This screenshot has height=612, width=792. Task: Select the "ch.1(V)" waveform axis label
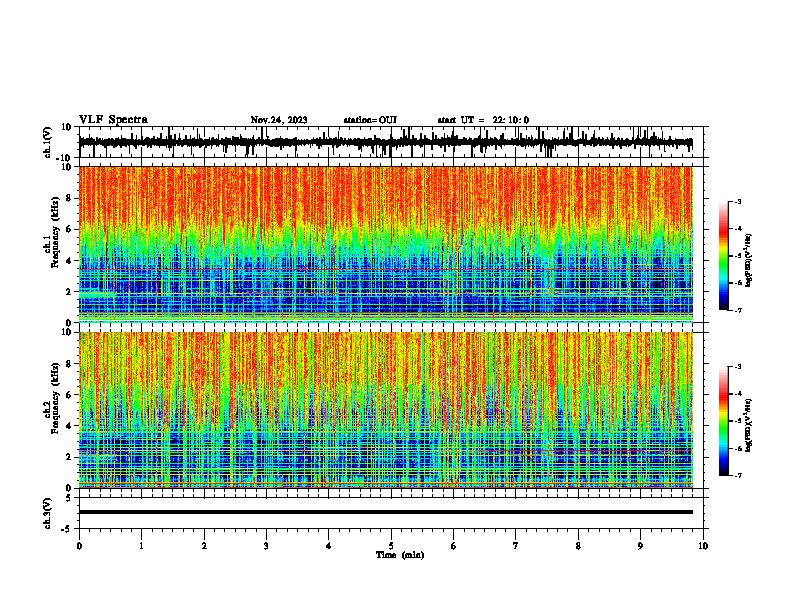pos(48,142)
